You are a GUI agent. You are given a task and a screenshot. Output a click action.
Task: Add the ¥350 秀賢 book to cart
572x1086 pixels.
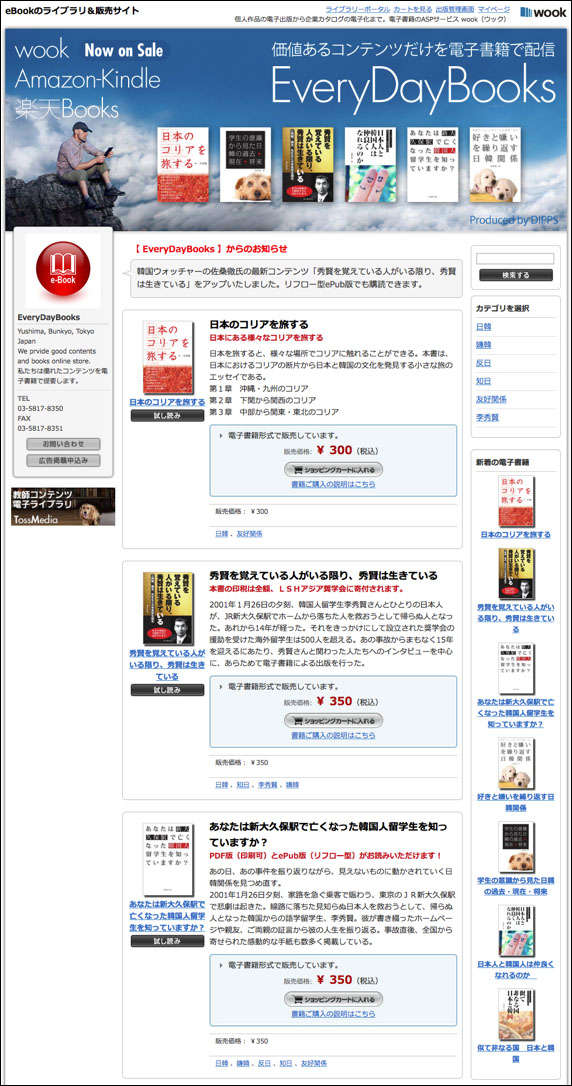[x=333, y=720]
